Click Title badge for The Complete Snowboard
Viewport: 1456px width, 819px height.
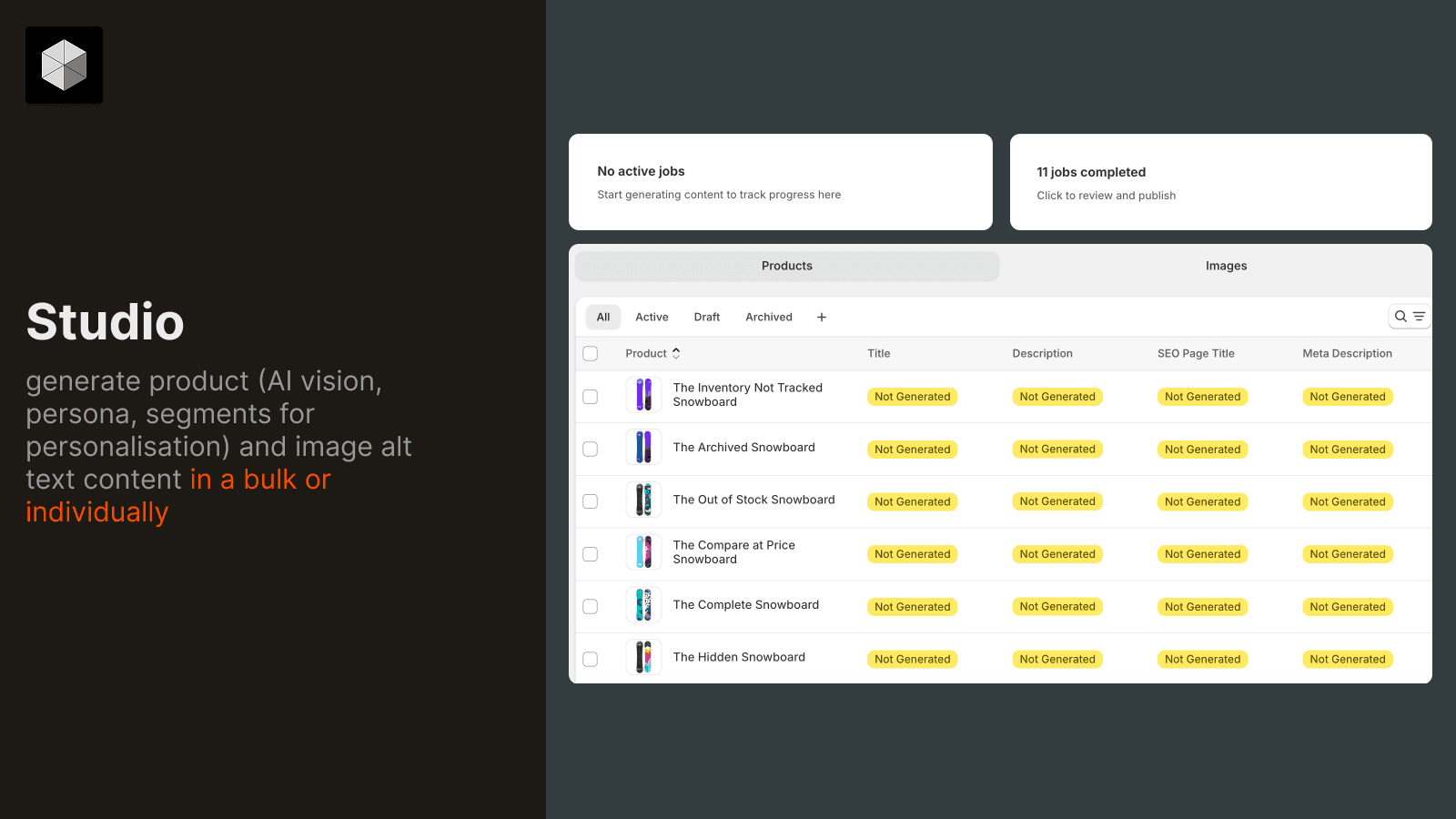click(913, 607)
